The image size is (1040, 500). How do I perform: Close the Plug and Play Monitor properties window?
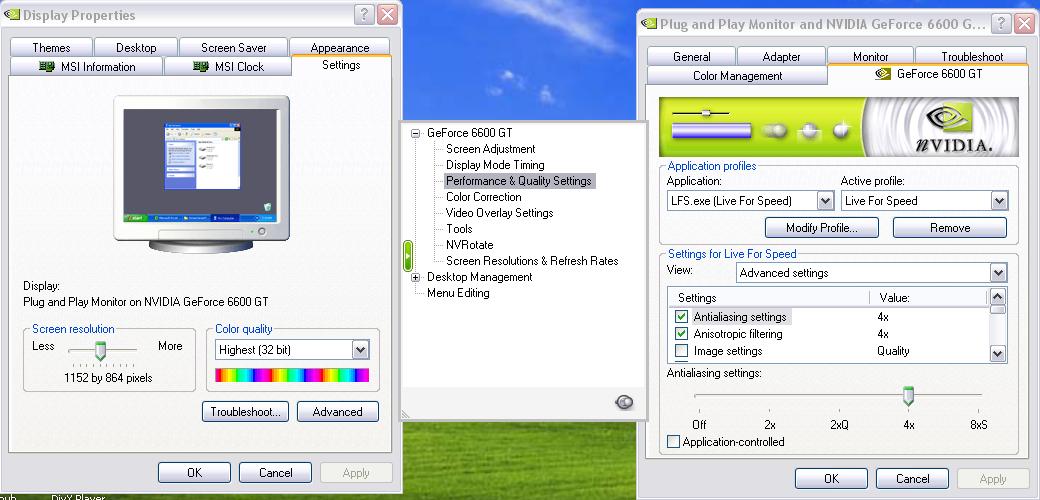click(x=1024, y=24)
